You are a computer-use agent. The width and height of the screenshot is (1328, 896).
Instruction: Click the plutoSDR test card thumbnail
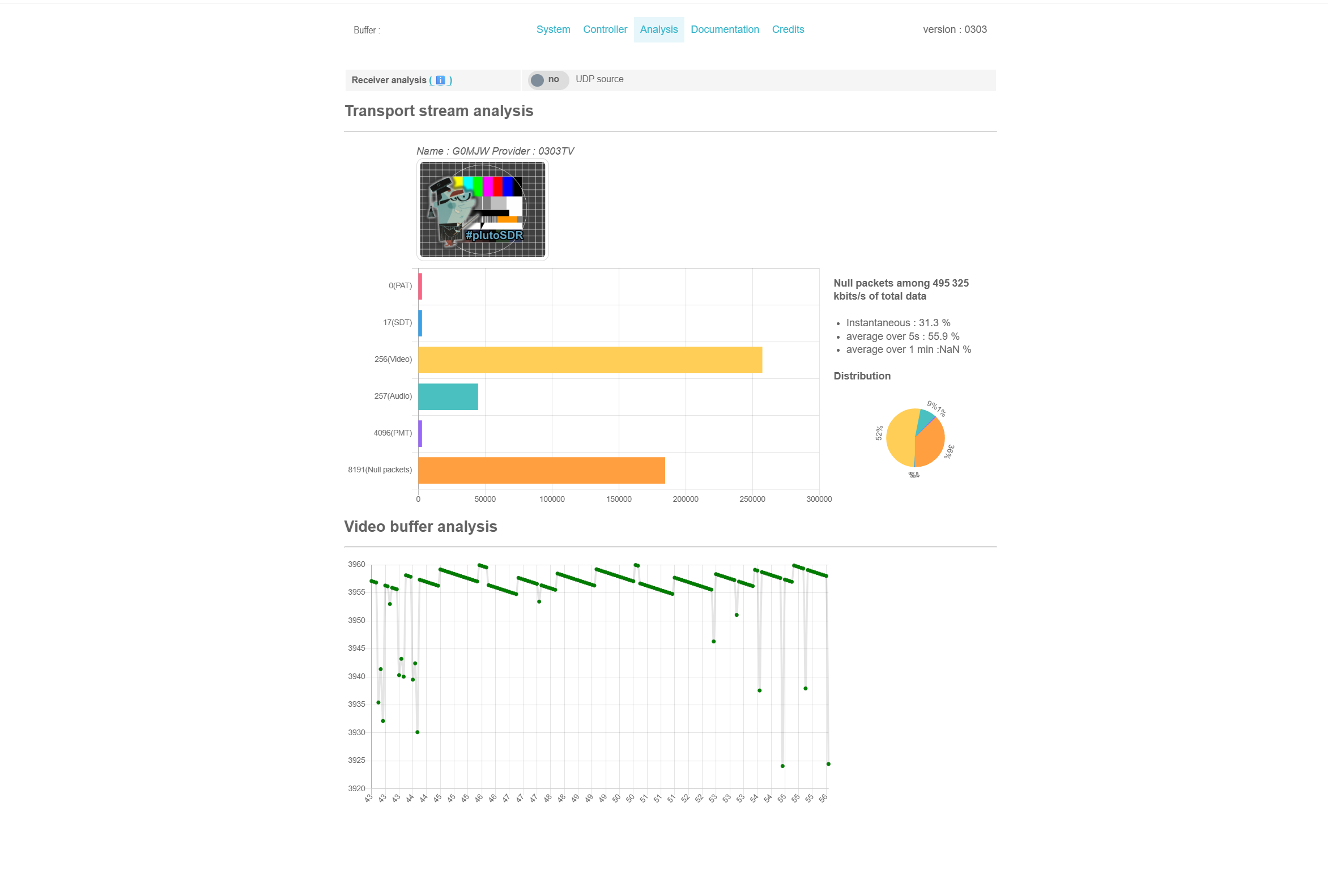[482, 210]
